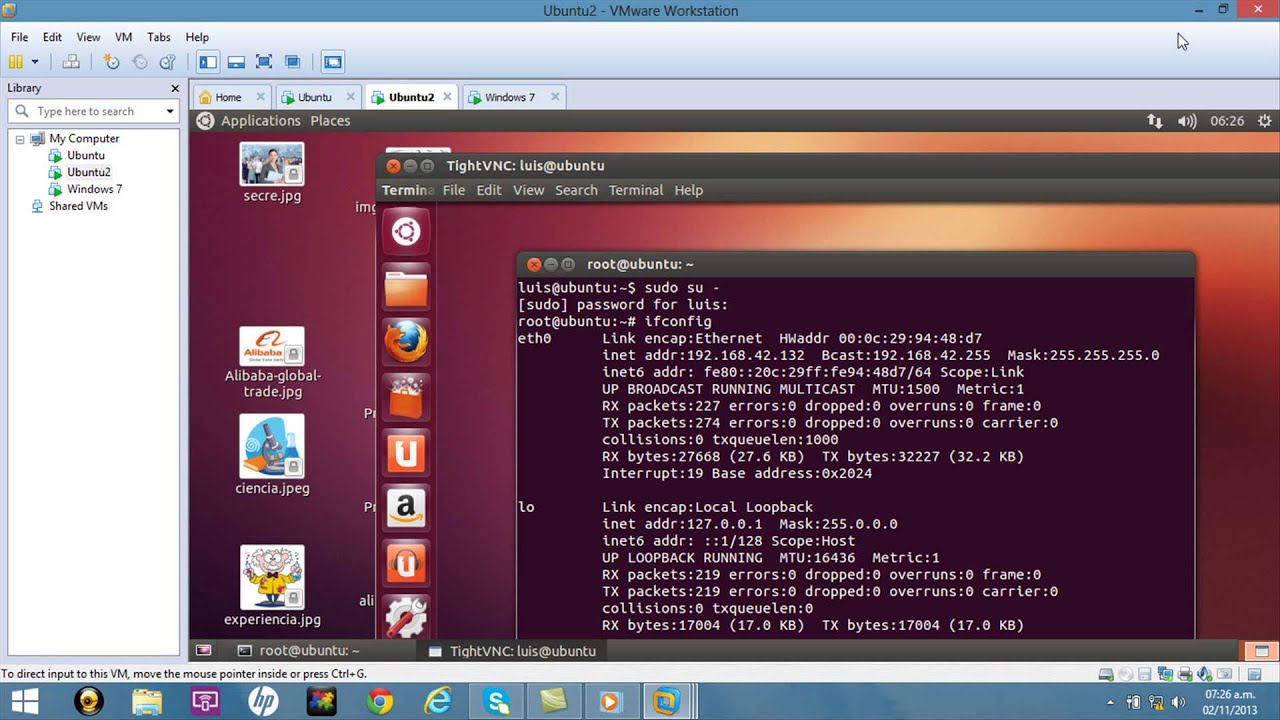Open the Ubuntu Applications menu
This screenshot has height=720, width=1280.
click(260, 121)
